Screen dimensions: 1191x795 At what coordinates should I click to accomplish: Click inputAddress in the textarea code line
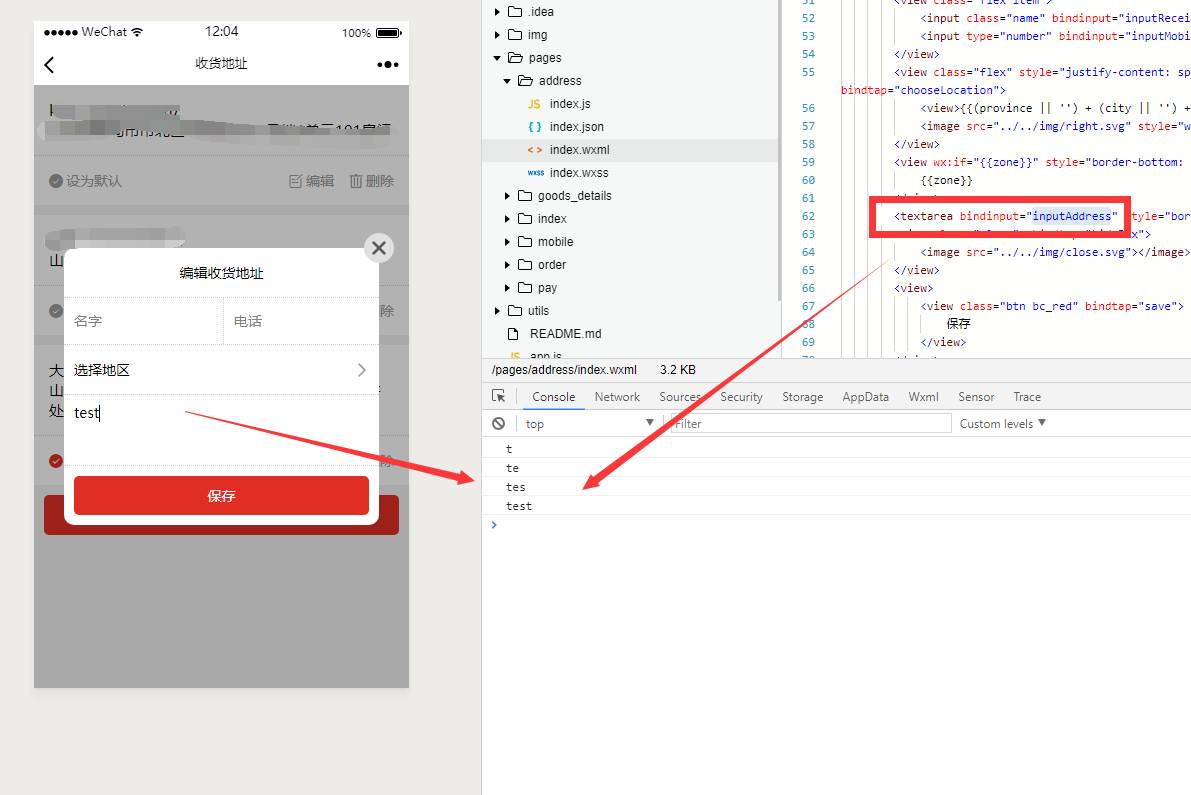tap(1071, 216)
